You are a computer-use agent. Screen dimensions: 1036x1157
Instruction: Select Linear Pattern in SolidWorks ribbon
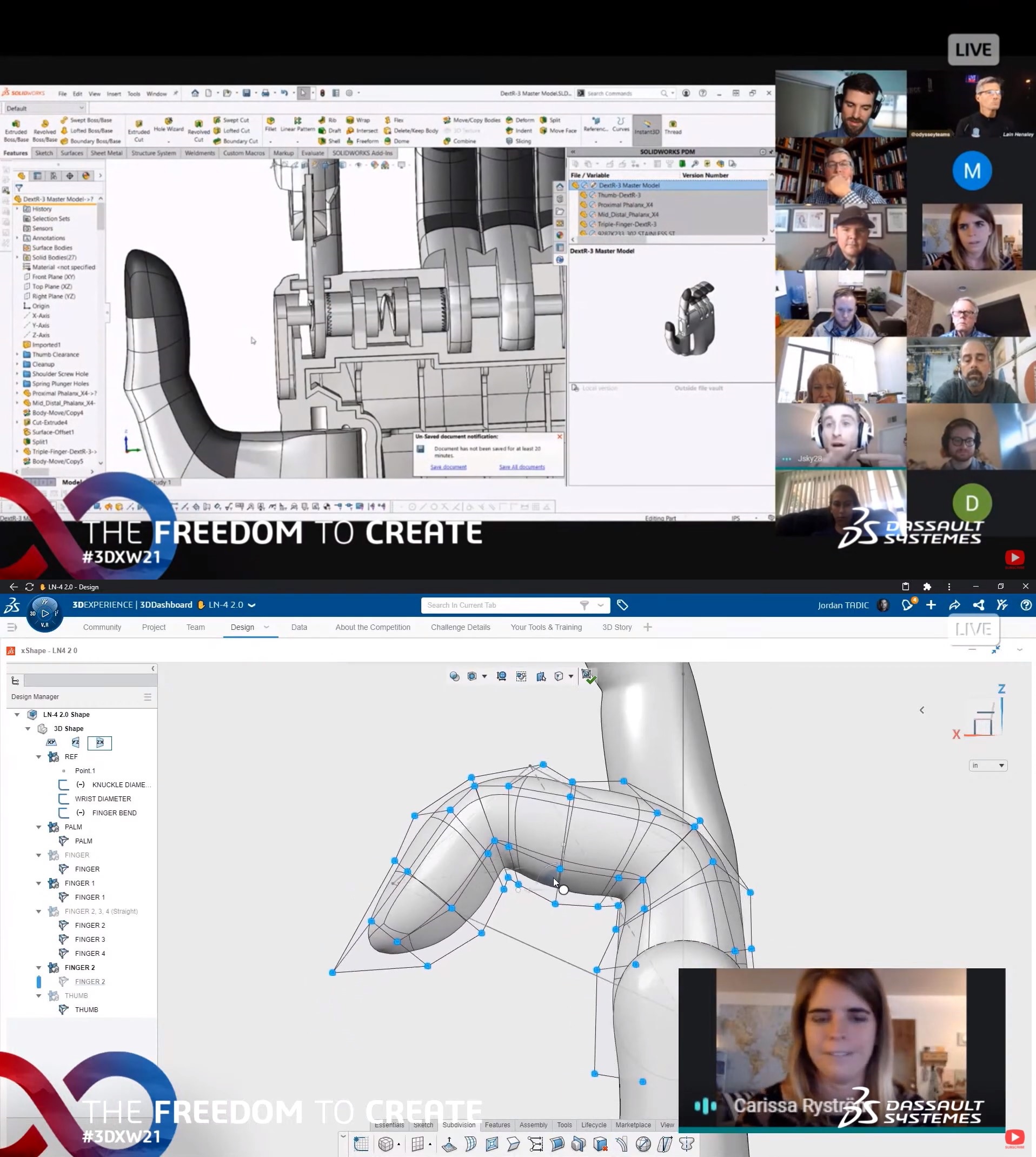pyautogui.click(x=297, y=124)
